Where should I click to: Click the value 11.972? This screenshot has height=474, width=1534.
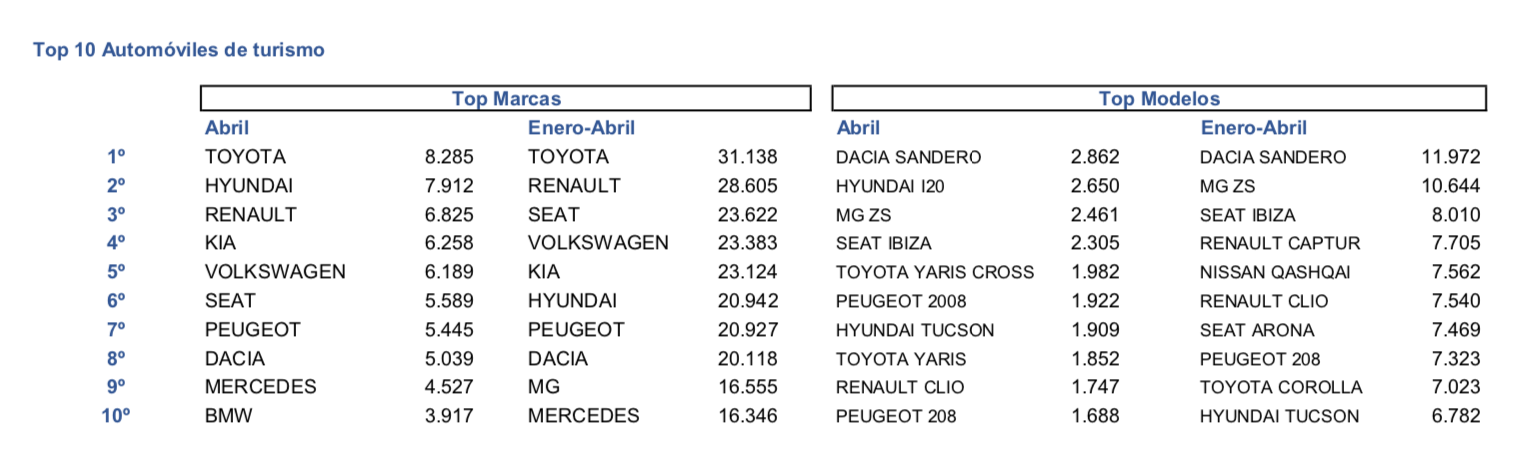pos(1450,157)
